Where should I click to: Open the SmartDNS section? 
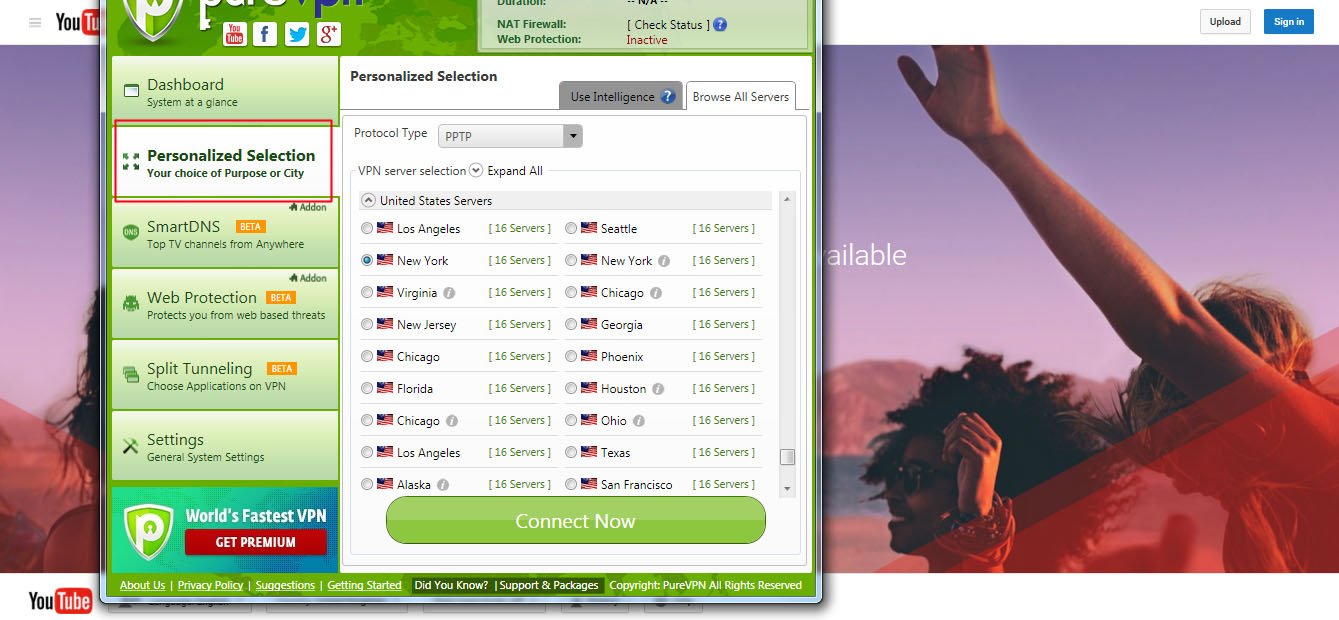tap(225, 233)
